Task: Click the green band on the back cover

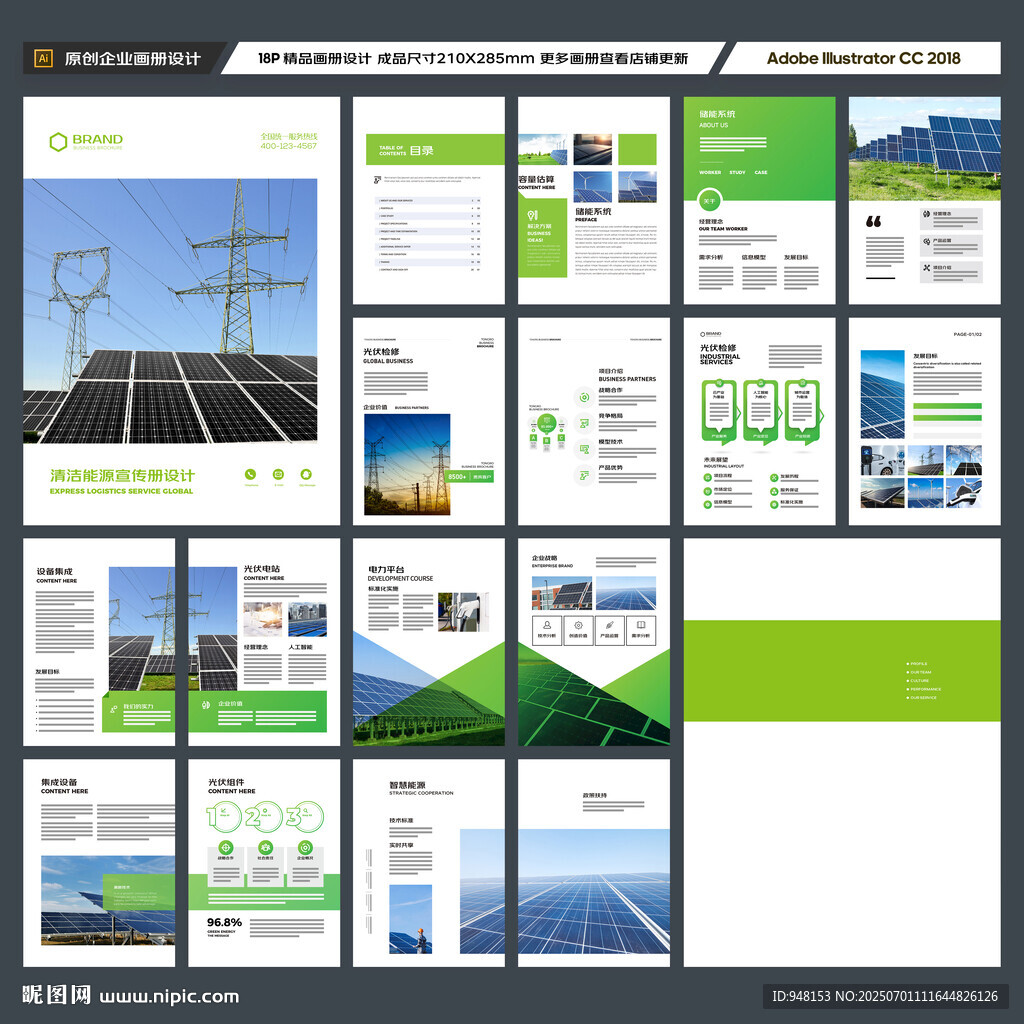Action: coord(842,671)
